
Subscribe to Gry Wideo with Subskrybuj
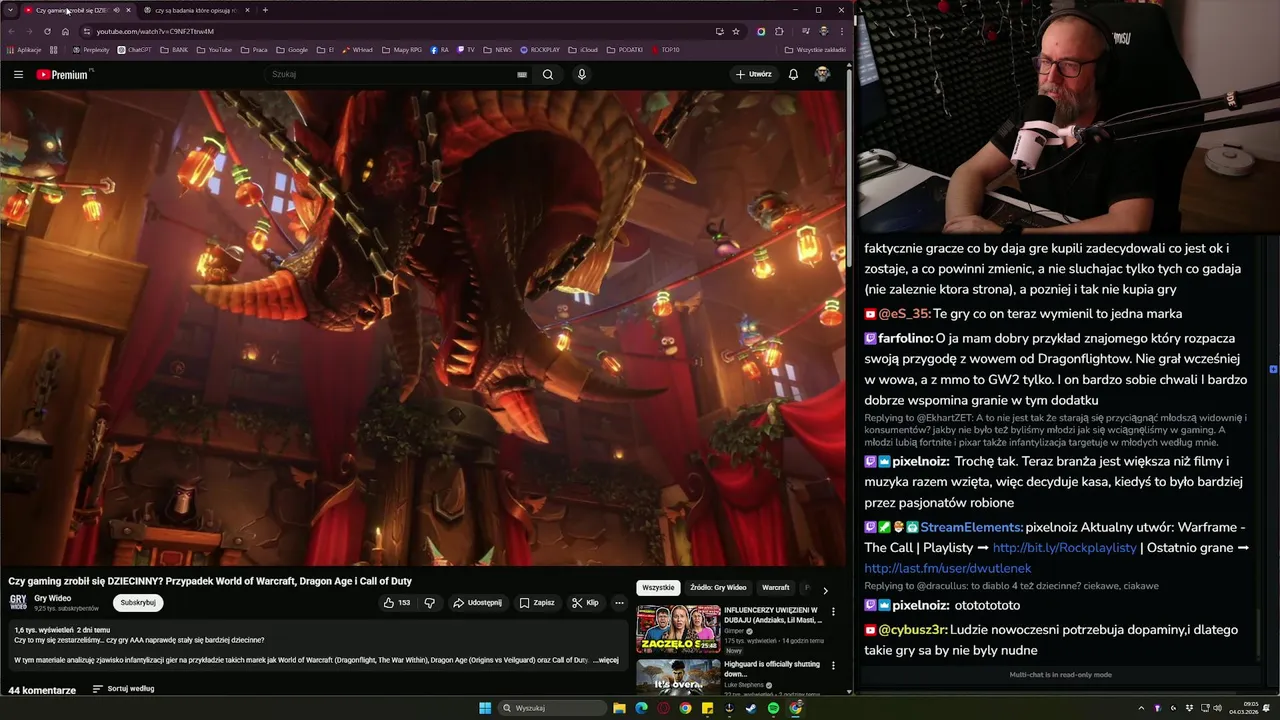[x=138, y=603]
